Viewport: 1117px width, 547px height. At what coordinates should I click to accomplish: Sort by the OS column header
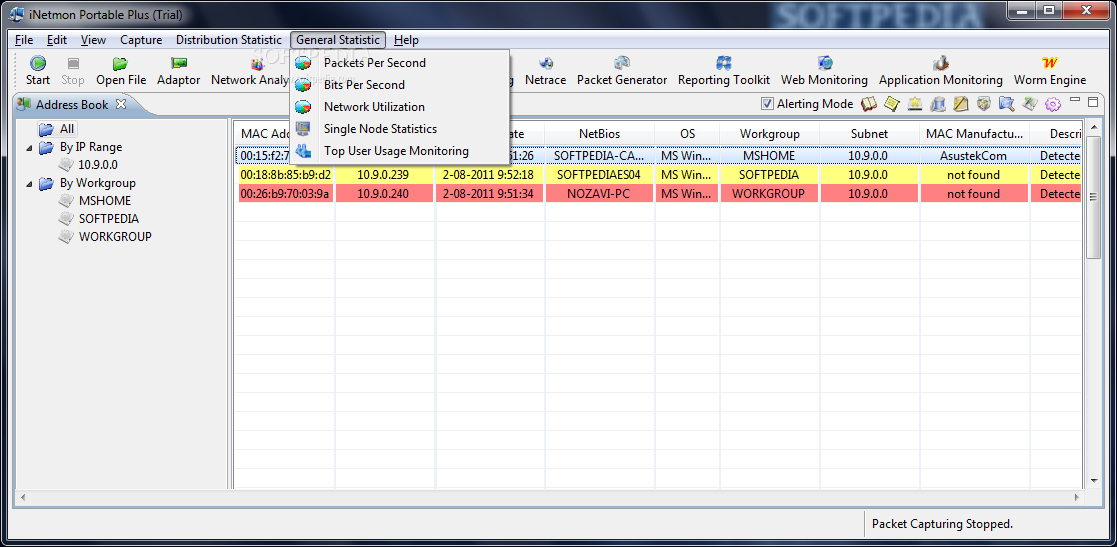687,133
